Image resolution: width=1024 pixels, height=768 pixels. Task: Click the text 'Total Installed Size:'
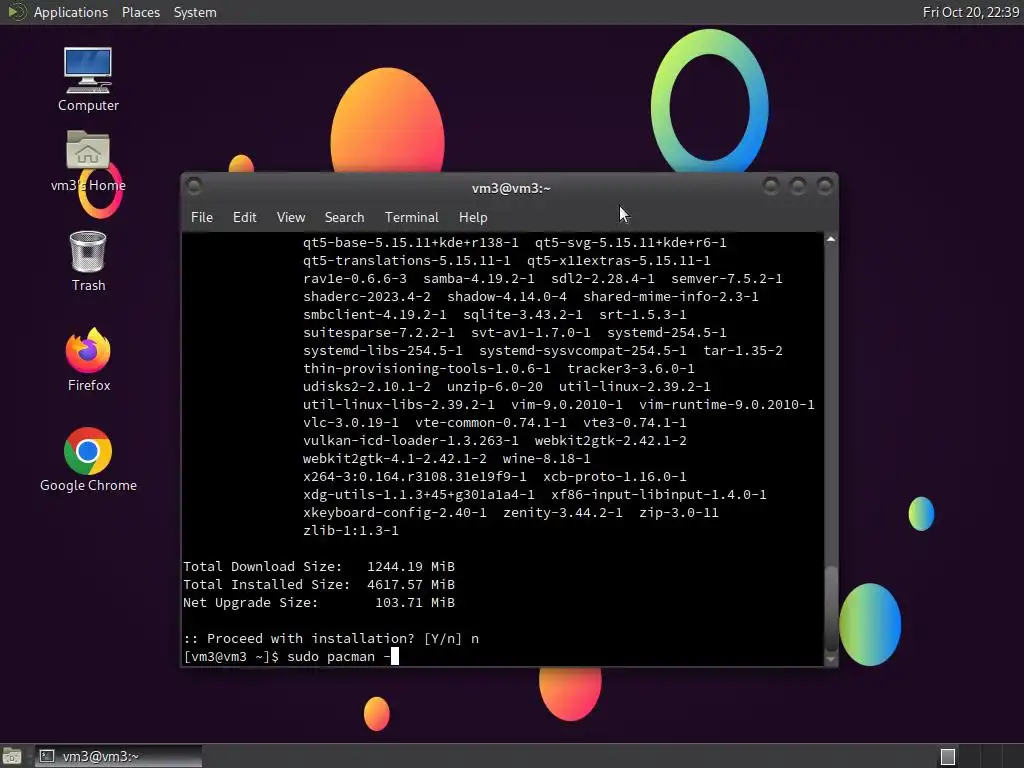(266, 584)
